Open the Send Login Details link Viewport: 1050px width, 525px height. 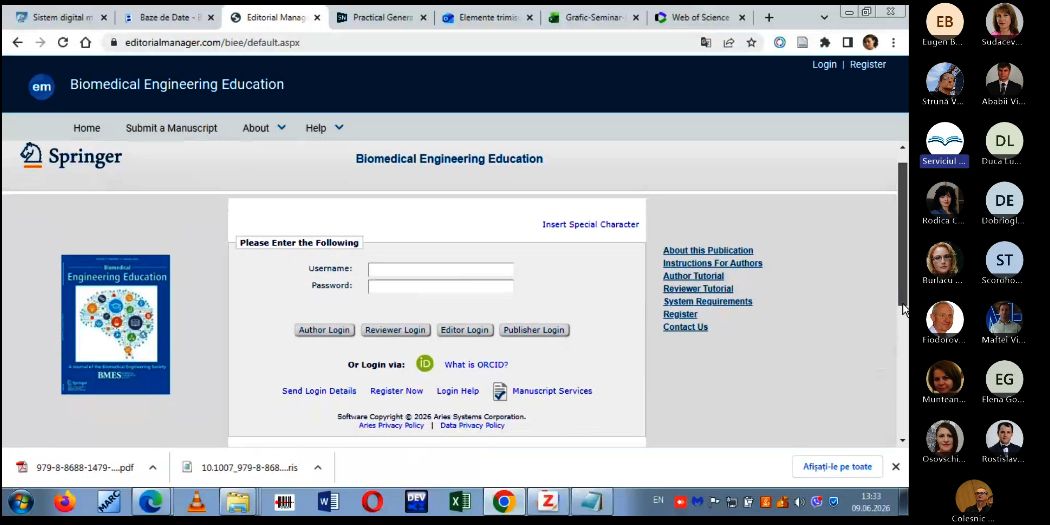(319, 391)
